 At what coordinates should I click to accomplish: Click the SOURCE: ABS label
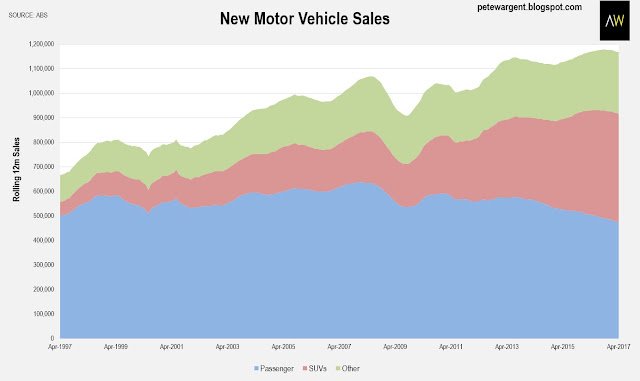pyautogui.click(x=28, y=15)
